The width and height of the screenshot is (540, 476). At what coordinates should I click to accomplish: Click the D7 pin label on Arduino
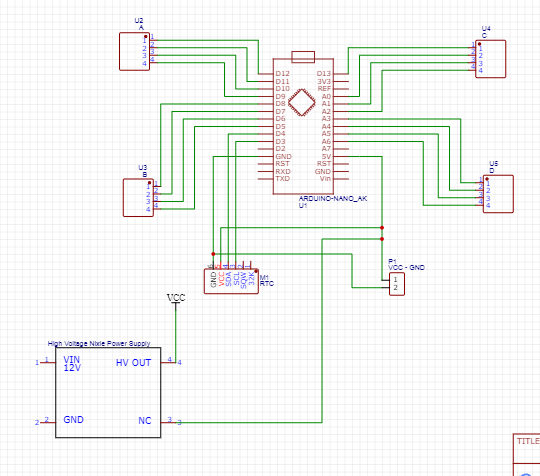click(x=280, y=112)
